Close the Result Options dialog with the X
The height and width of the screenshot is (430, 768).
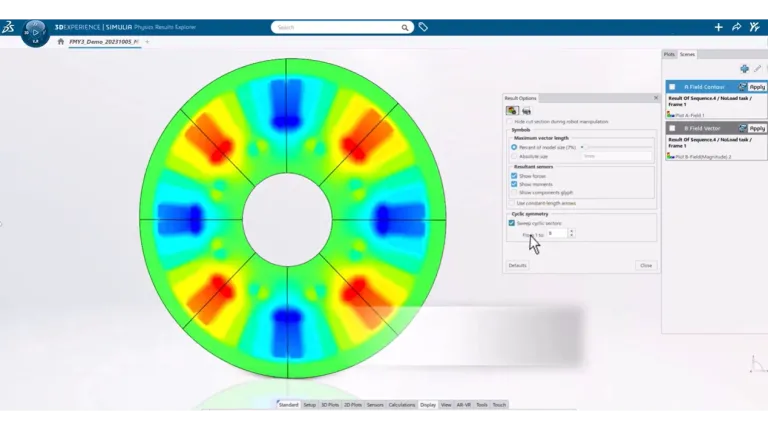pos(656,98)
